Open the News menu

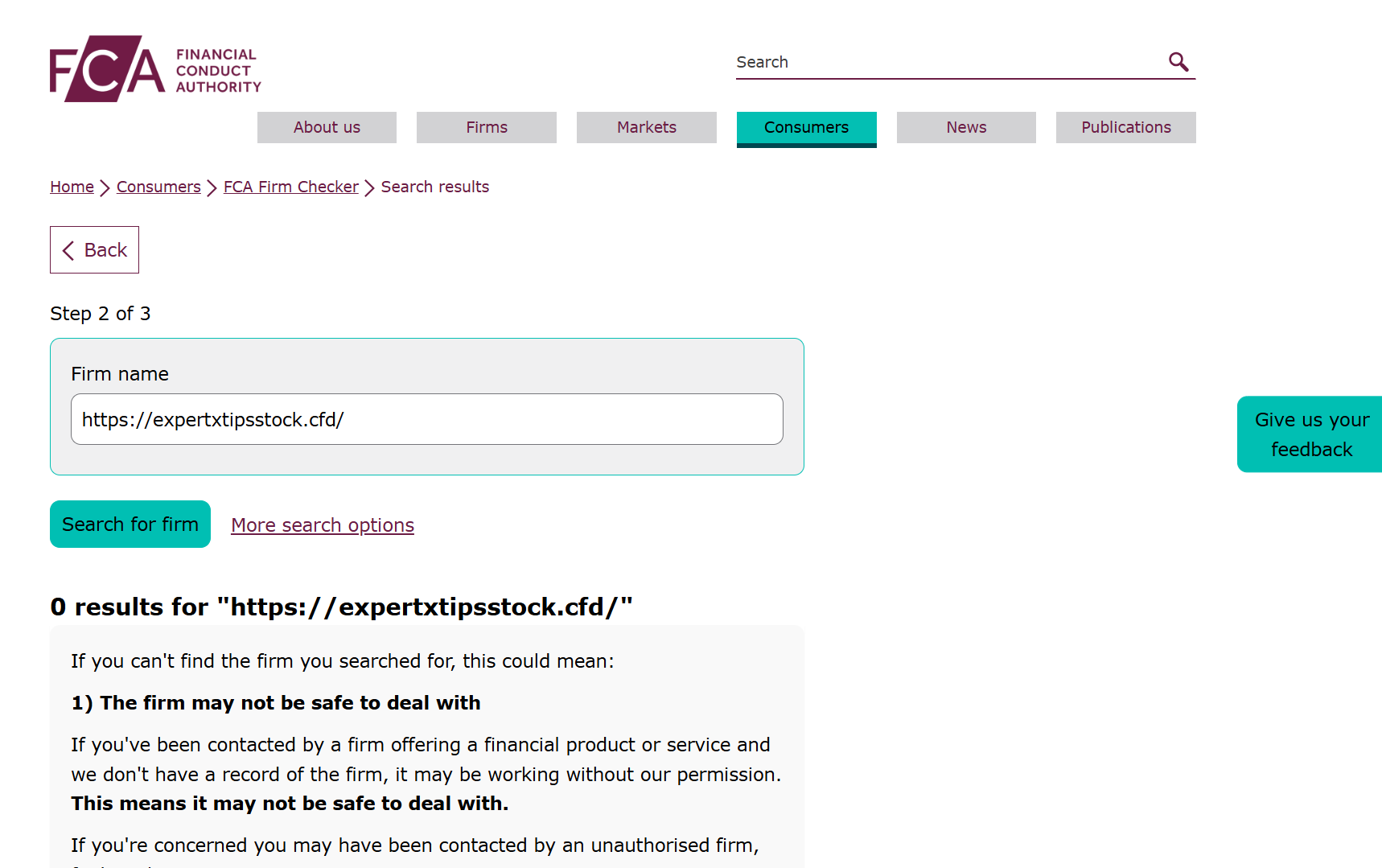coord(966,127)
